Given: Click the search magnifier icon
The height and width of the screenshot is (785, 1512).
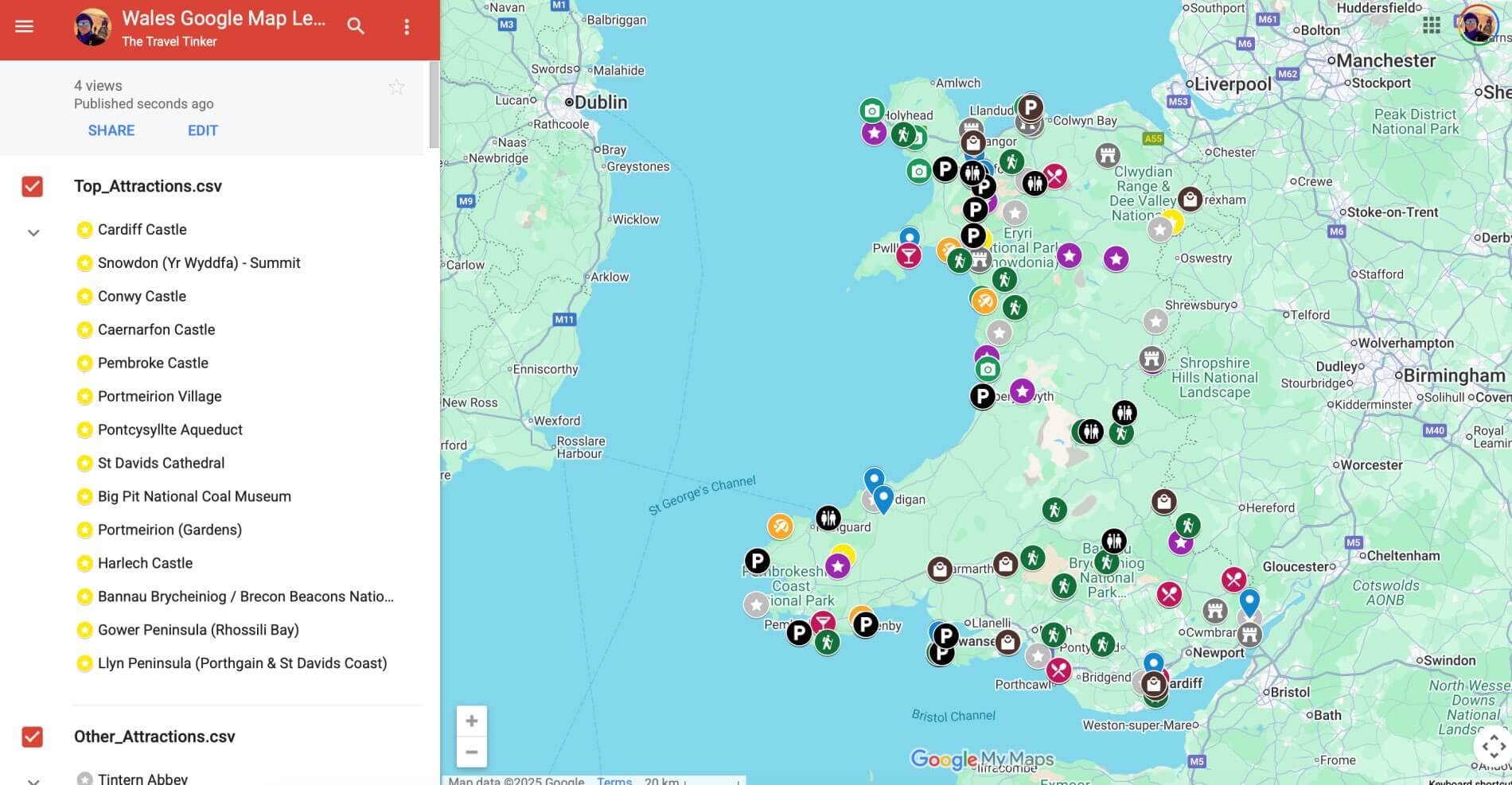Looking at the screenshot, I should click(356, 26).
